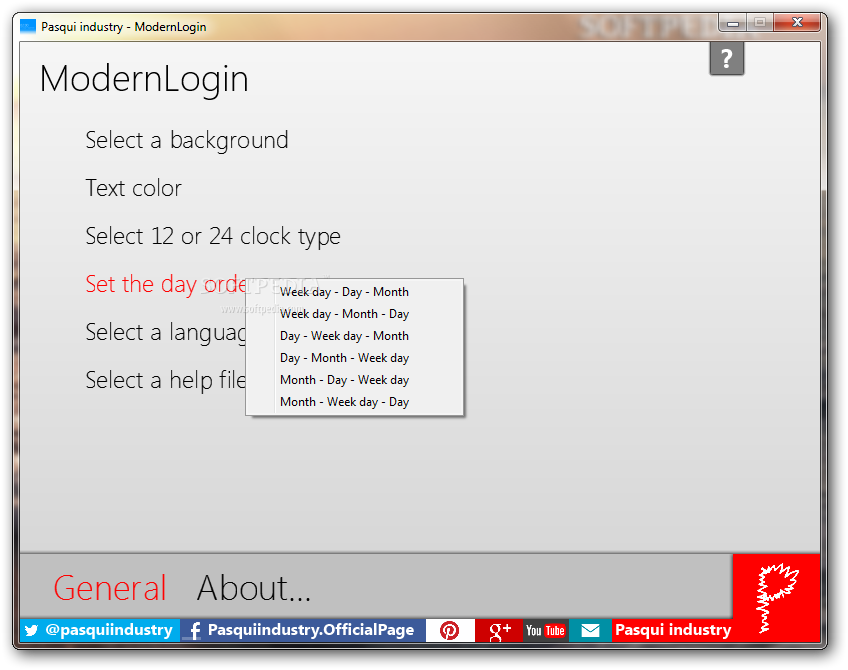Click Set the day order option

point(165,284)
